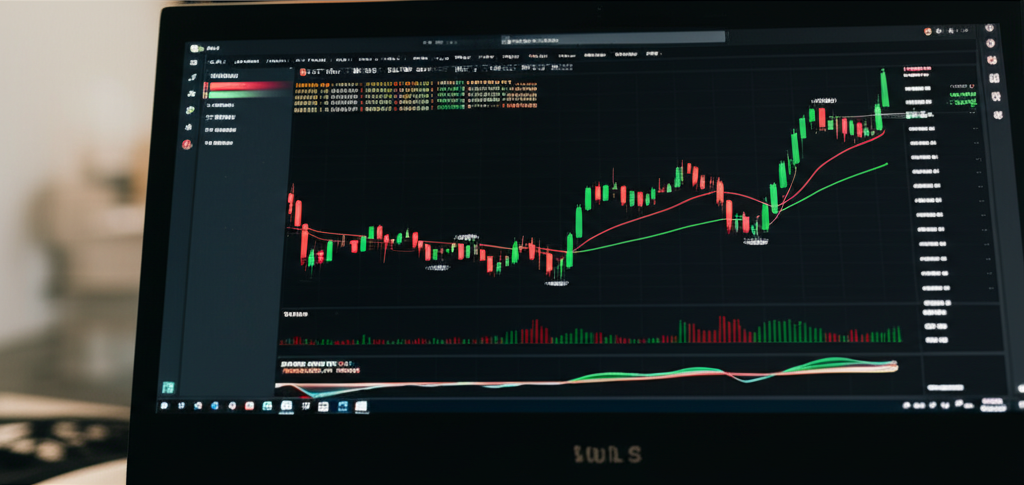Click the green app logo in the title bar
The width and height of the screenshot is (1024, 485).
(x=195, y=48)
